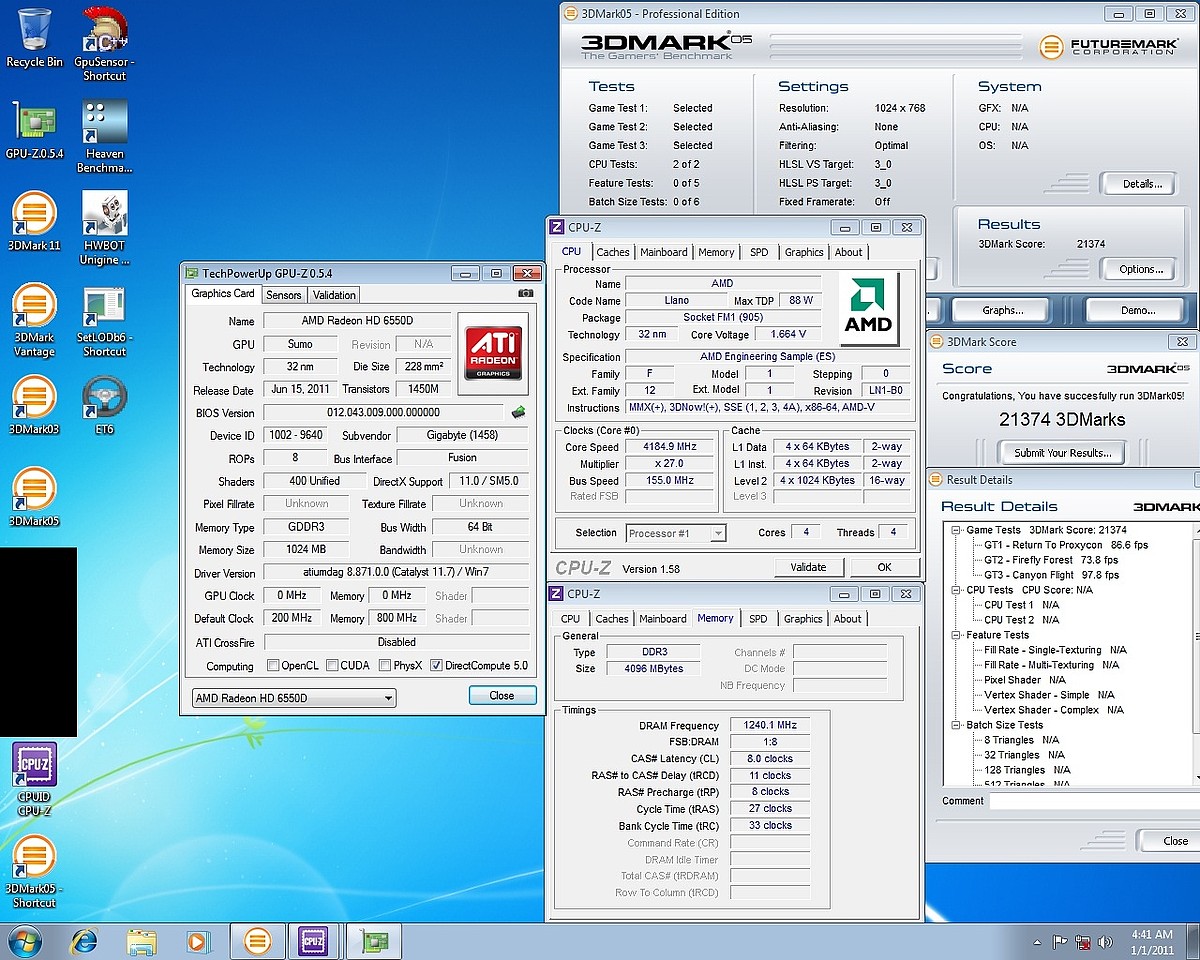Select the 3DMark05 desktop icon without 'Shortcut'

click(x=34, y=498)
